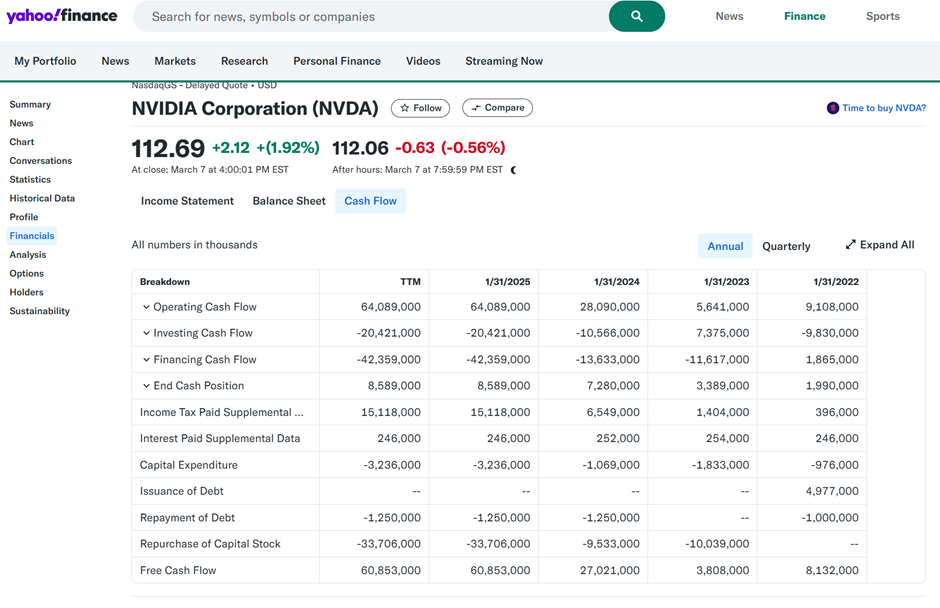Select the Cash Flow tab

(x=370, y=201)
